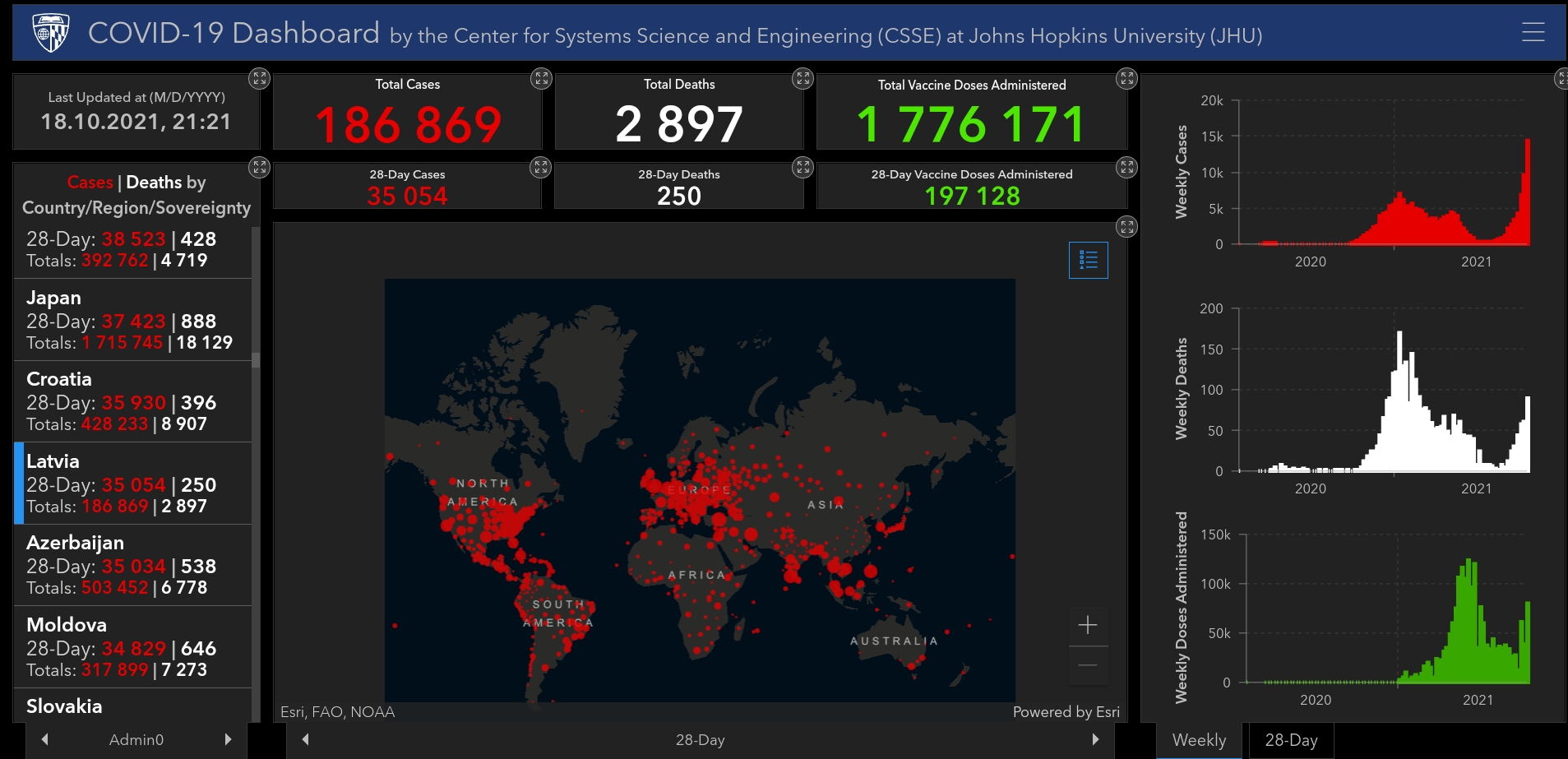Click the vaccine doses value 1 776 171
Viewport: 1568px width, 759px height.
tap(971, 125)
